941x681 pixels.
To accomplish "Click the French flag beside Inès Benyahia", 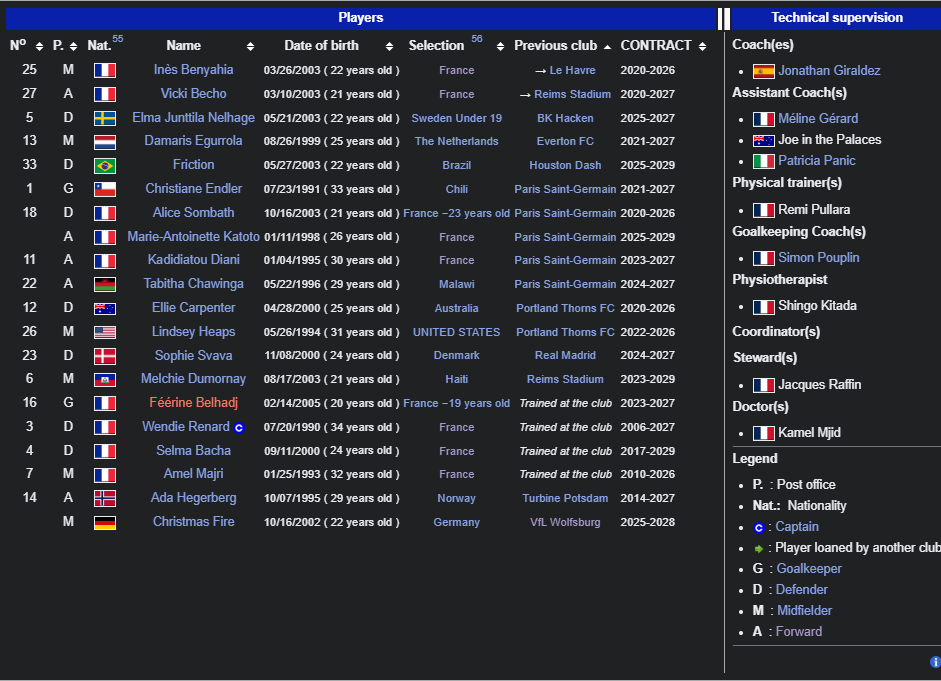I will pyautogui.click(x=105, y=70).
